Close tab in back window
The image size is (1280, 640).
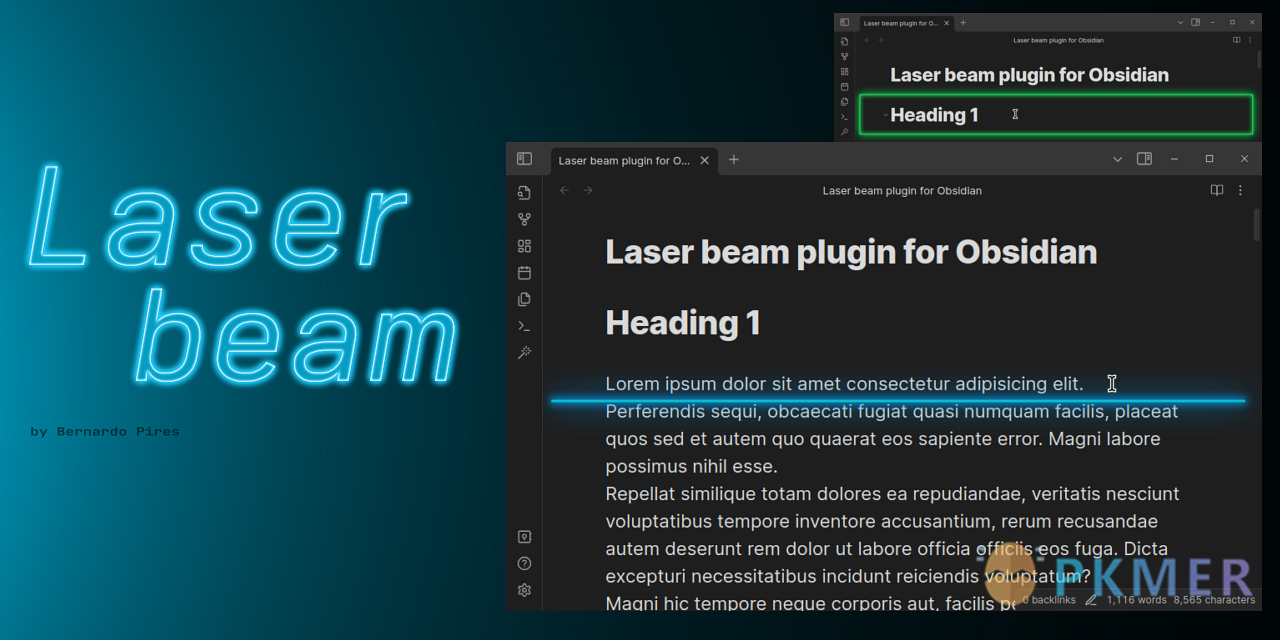tap(947, 23)
